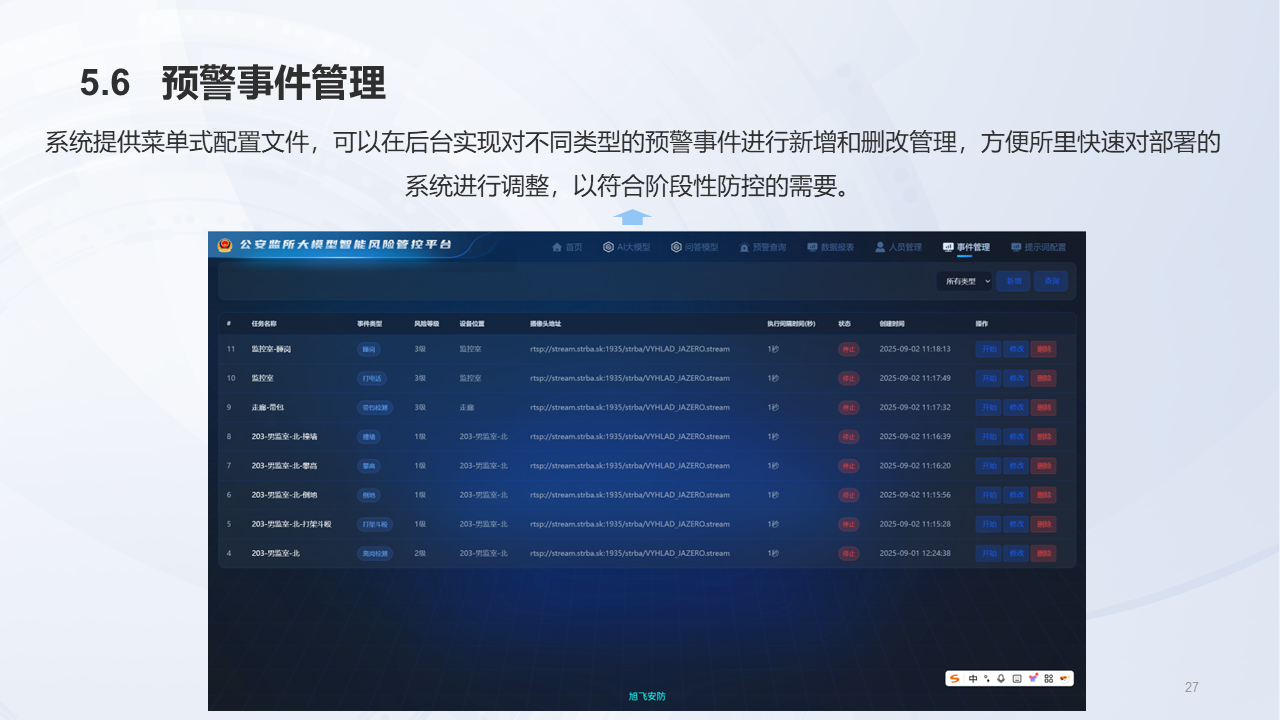Click 停止 status badge in row 4
Image resolution: width=1280 pixels, height=720 pixels.
[x=849, y=553]
